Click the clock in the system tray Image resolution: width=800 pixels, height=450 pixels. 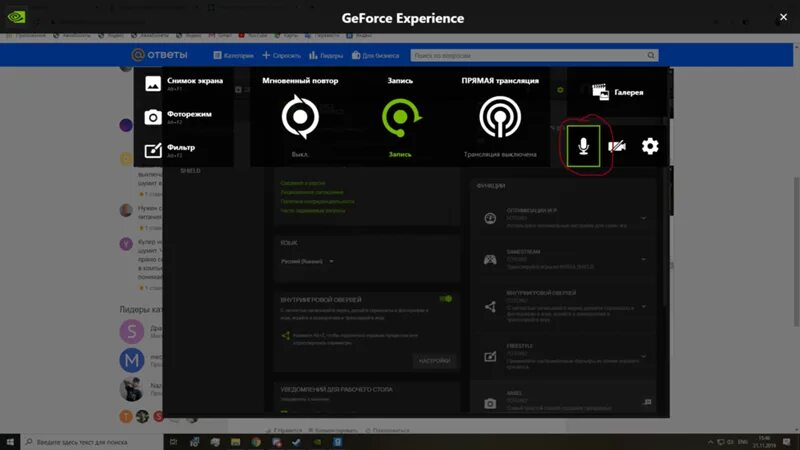[764, 442]
